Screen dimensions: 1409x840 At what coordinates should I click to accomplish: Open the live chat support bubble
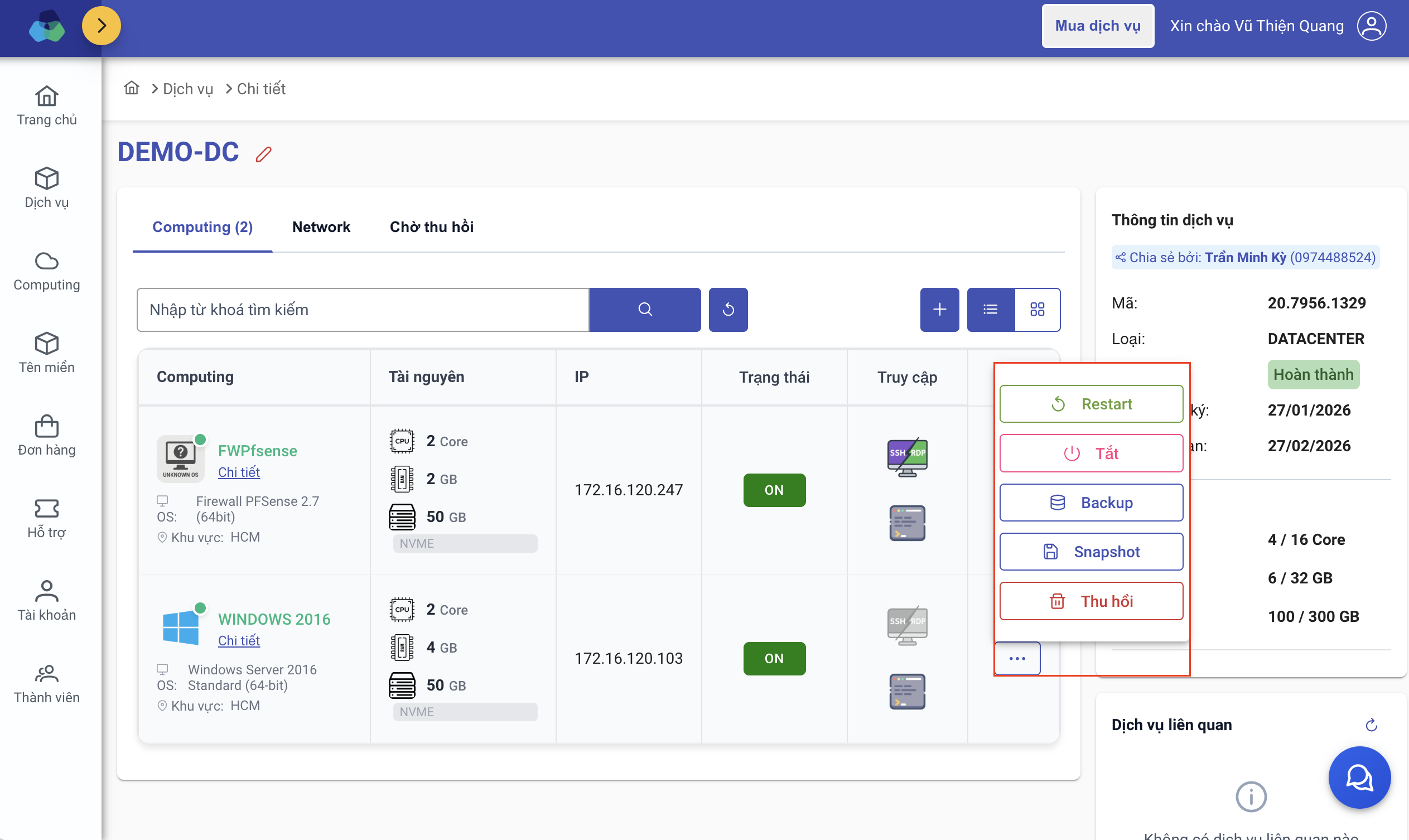(1359, 777)
